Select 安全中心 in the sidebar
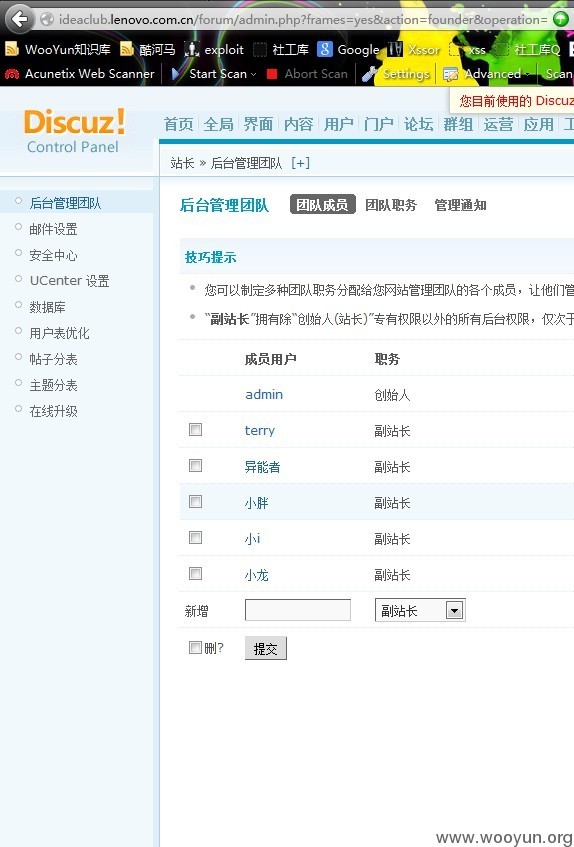This screenshot has height=847, width=574. pos(53,255)
